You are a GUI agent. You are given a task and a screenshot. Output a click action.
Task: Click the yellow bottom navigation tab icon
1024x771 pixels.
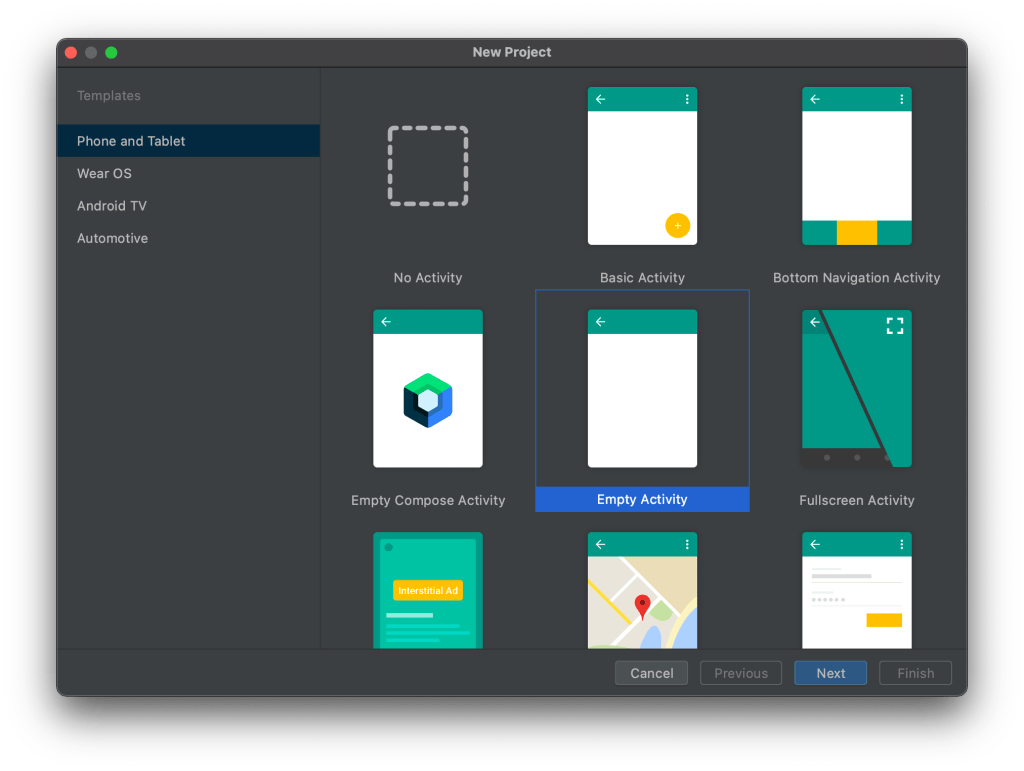856,233
